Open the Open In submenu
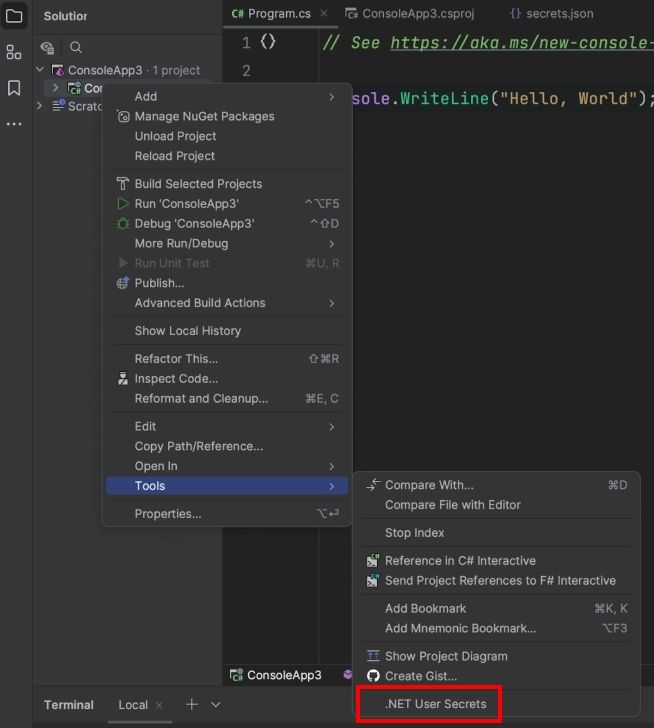This screenshot has height=728, width=654. (x=227, y=466)
